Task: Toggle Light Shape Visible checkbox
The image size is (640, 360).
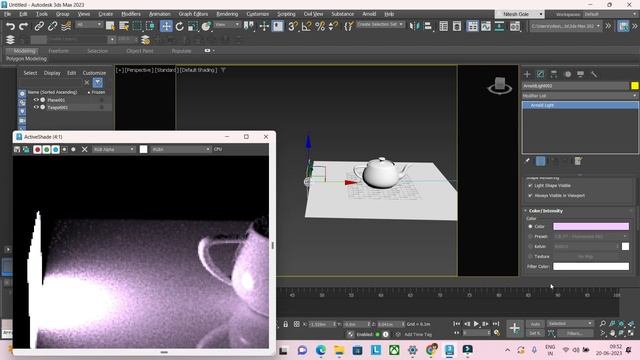Action: (x=530, y=185)
